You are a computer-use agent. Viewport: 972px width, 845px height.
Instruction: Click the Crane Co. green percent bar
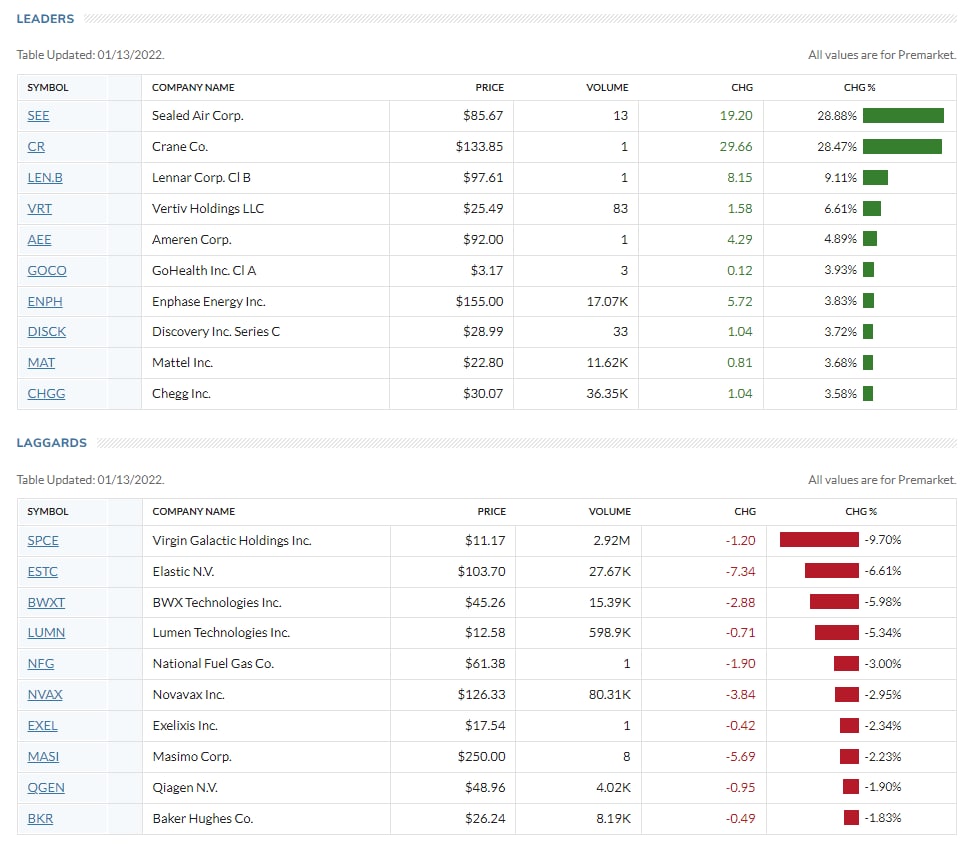pyautogui.click(x=902, y=147)
